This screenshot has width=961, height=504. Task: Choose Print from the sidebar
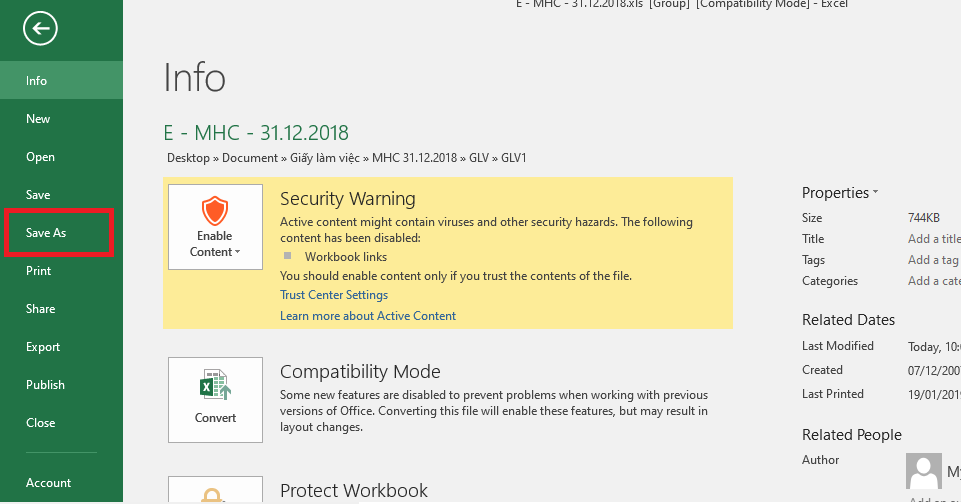[39, 271]
